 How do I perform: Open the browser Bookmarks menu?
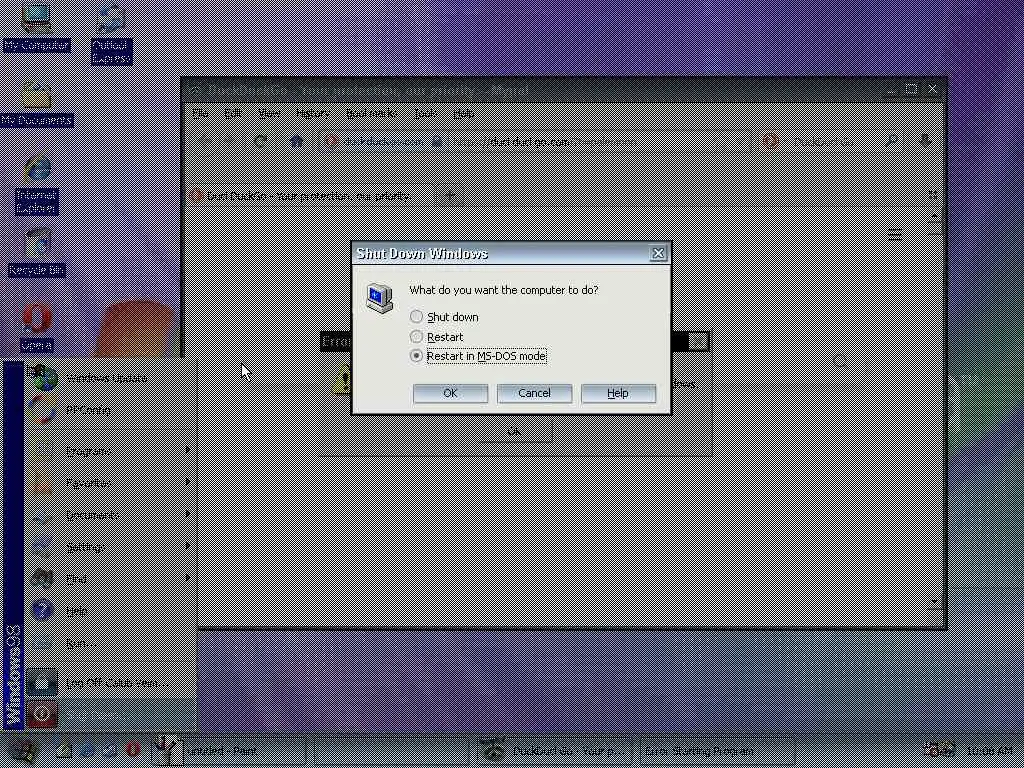tap(371, 114)
